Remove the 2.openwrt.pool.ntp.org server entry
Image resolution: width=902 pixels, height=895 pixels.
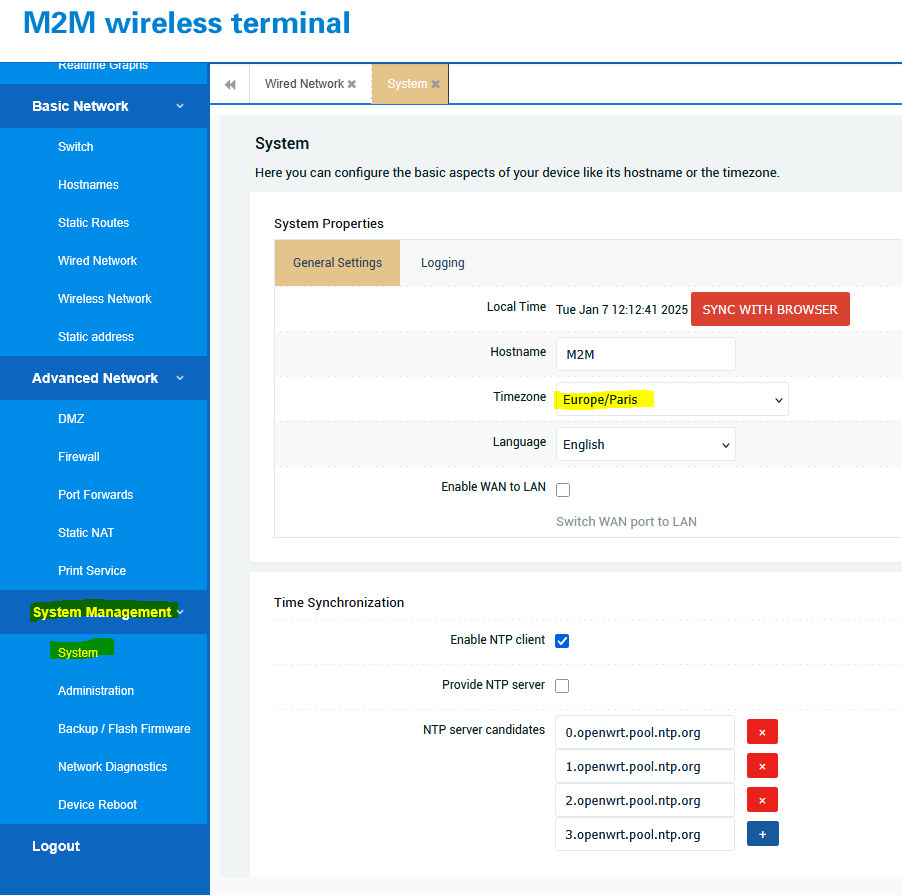coord(762,800)
